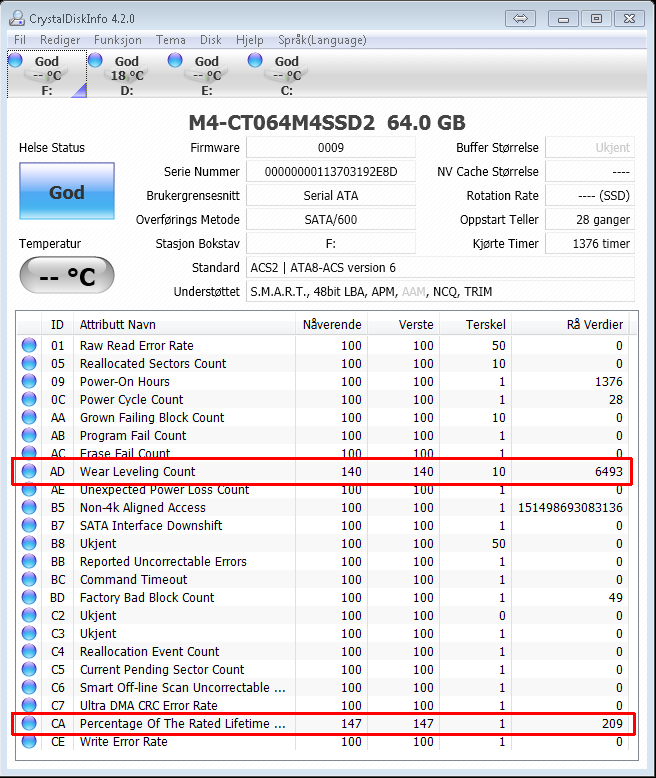This screenshot has width=656, height=778.
Task: Click status orb for Non-4k Aligned Access
Action: point(29,507)
